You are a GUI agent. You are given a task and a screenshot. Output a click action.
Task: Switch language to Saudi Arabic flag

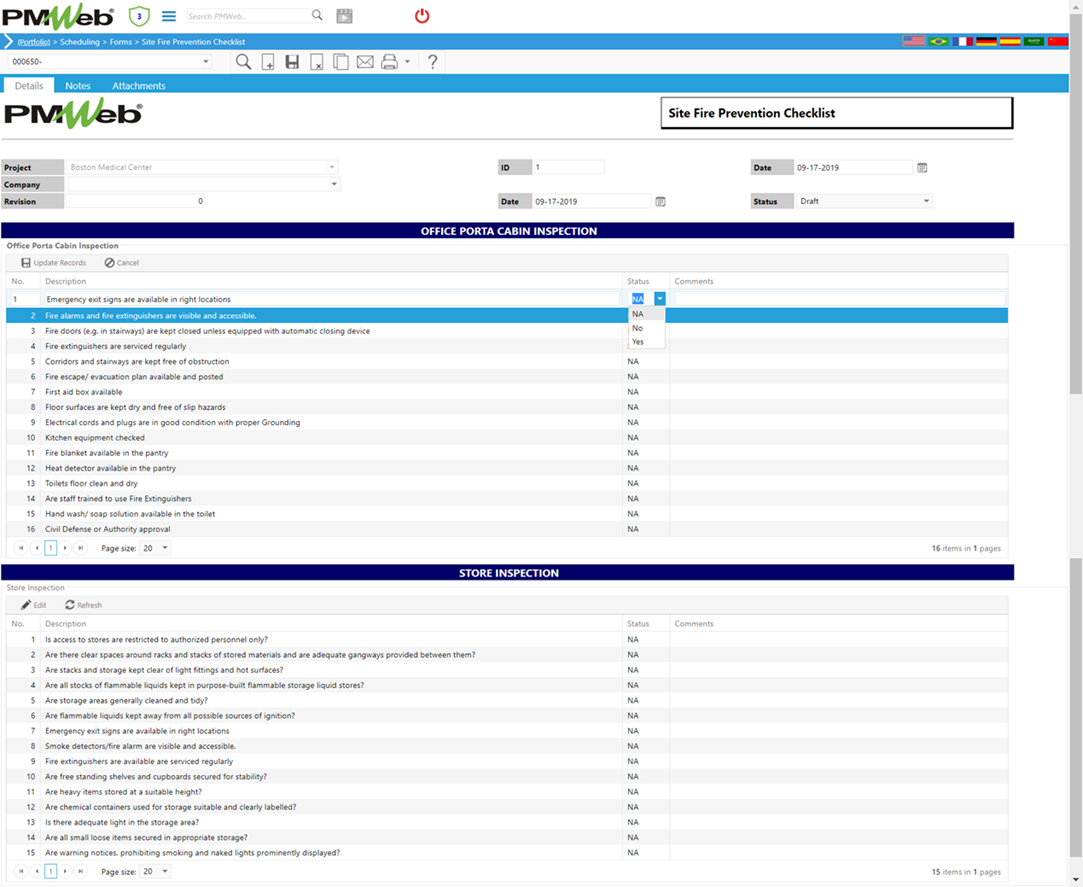tap(1033, 41)
